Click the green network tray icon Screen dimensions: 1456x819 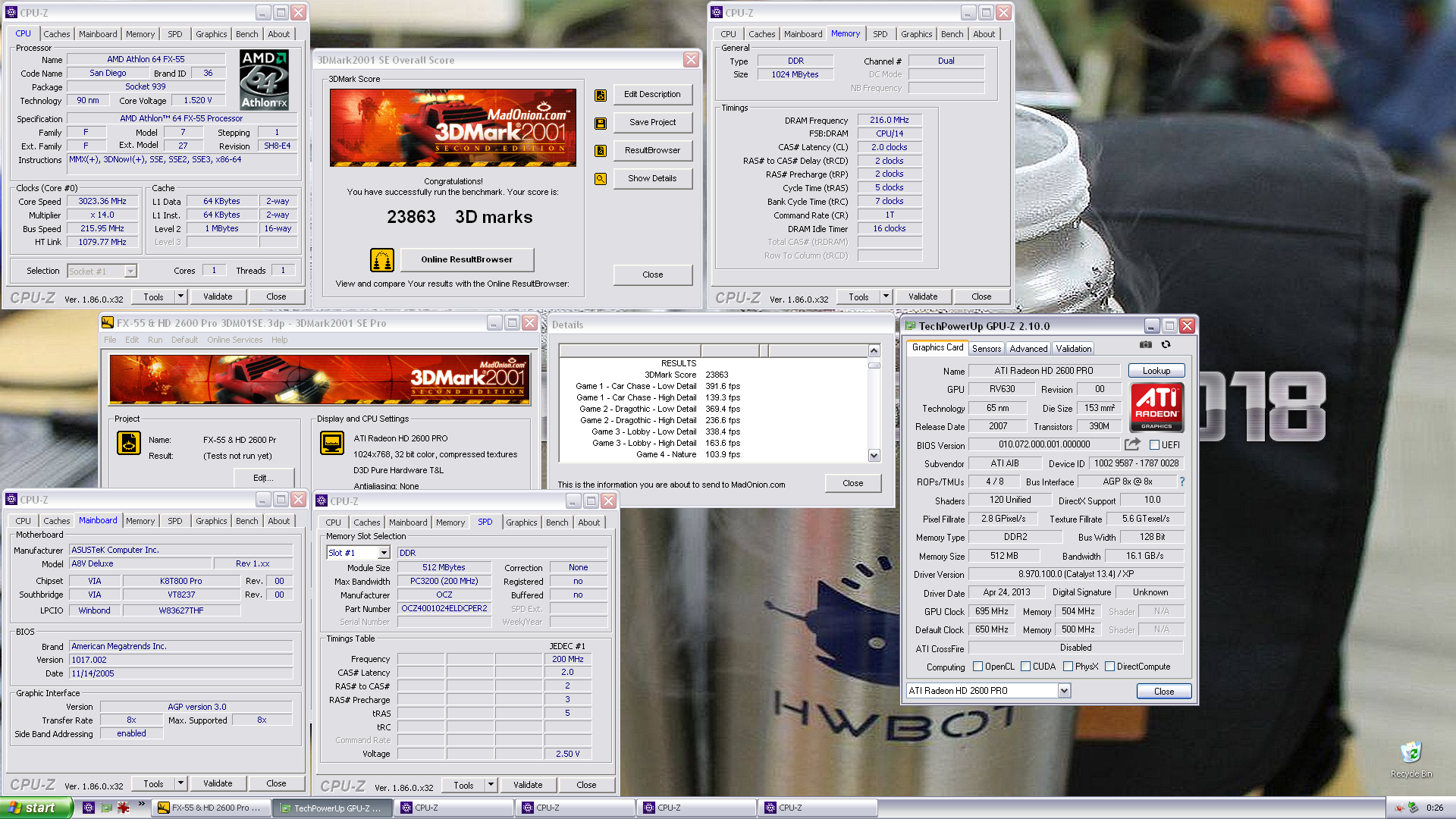(1413, 808)
